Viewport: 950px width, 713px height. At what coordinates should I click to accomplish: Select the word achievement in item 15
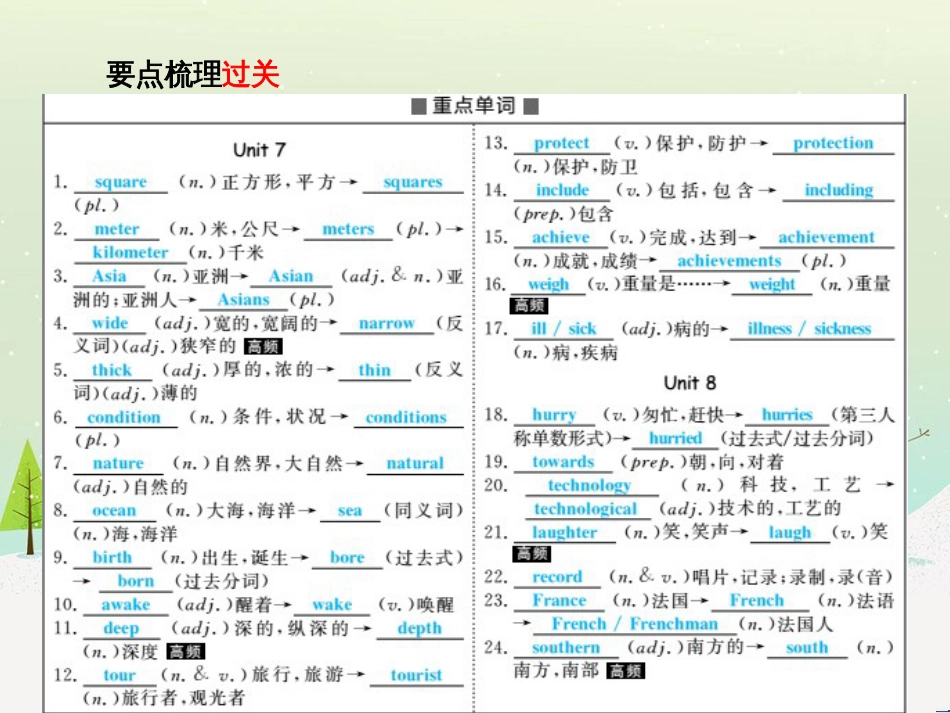click(x=826, y=237)
